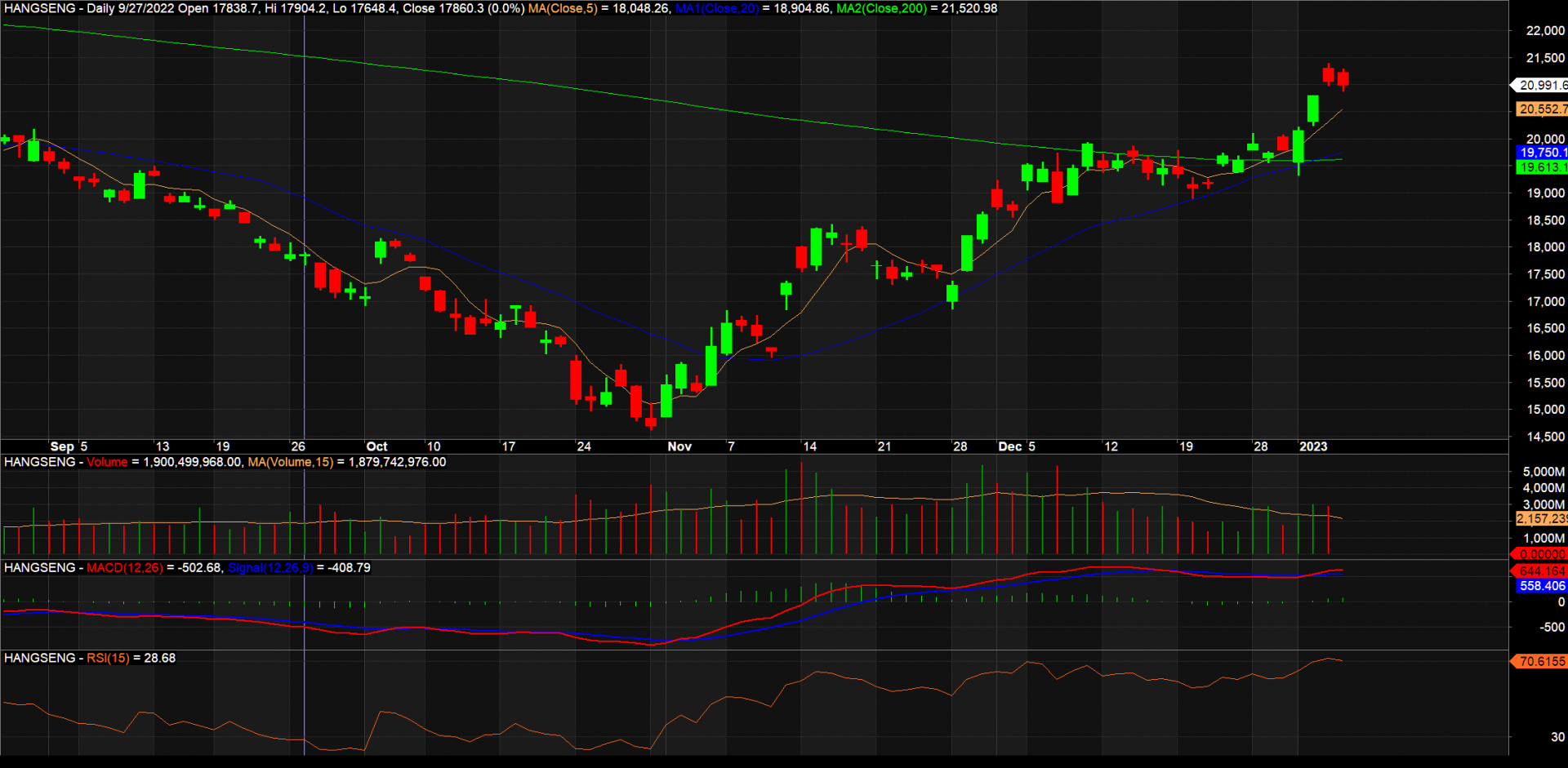Select the red Volume legend label
Image resolution: width=1568 pixels, height=768 pixels.
(x=107, y=462)
